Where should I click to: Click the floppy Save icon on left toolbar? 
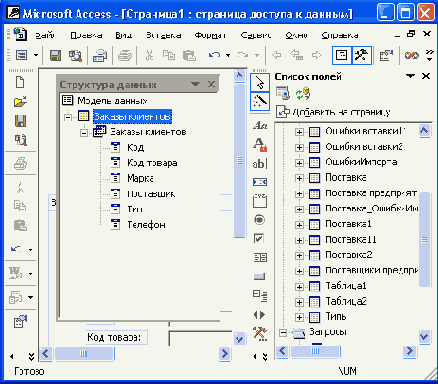pyautogui.click(x=20, y=121)
